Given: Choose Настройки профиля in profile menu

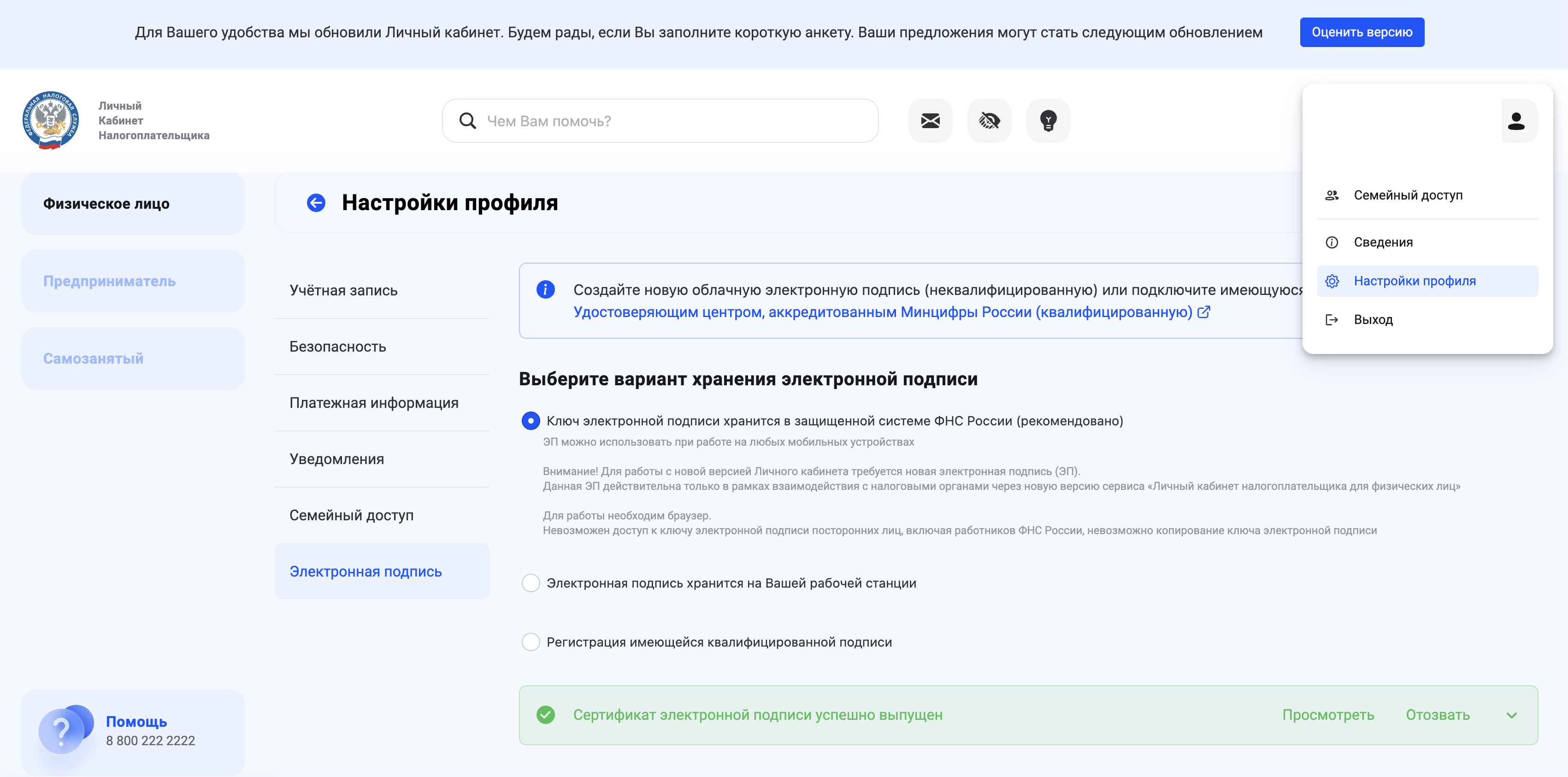Looking at the screenshot, I should (x=1427, y=281).
